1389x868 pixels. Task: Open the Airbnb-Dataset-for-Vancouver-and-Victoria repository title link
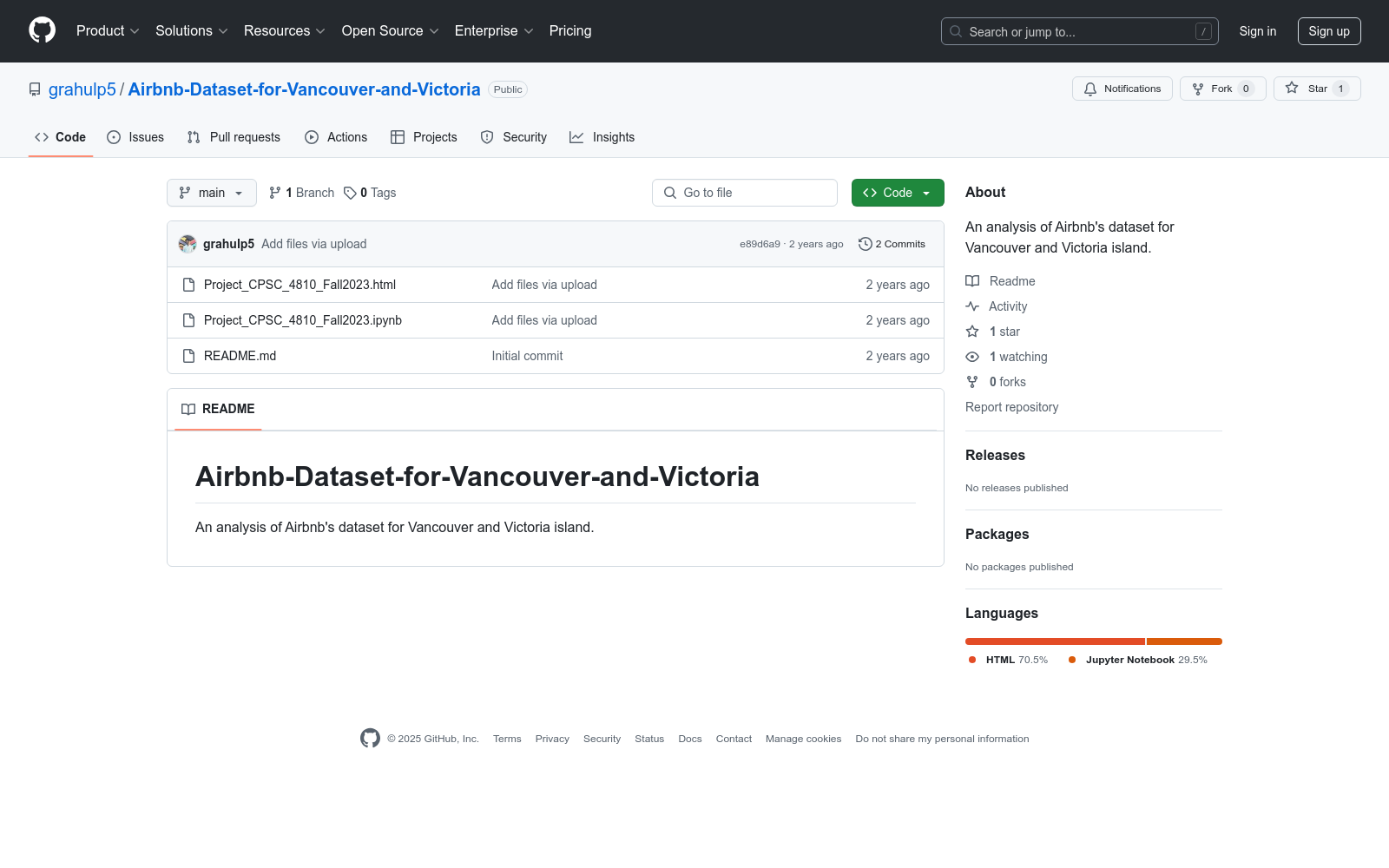(304, 89)
